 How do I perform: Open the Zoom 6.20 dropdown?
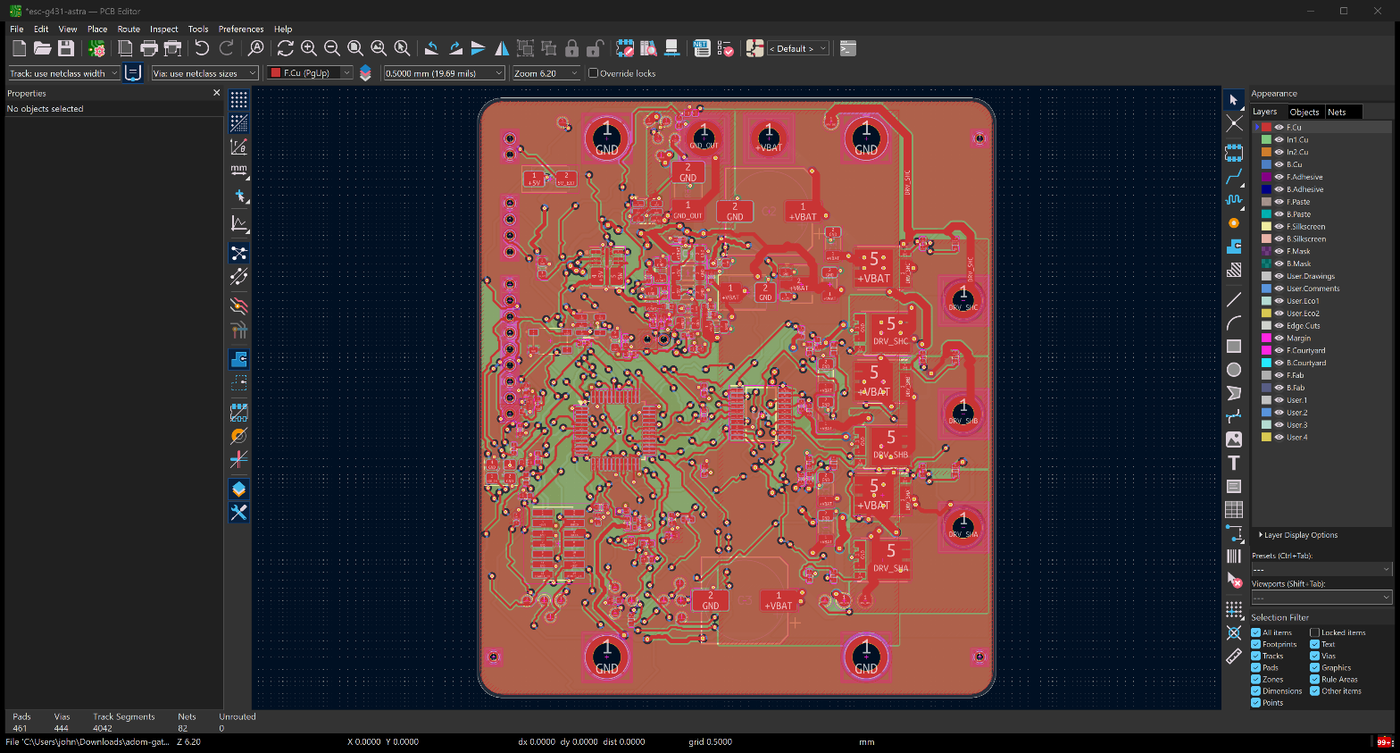point(546,73)
